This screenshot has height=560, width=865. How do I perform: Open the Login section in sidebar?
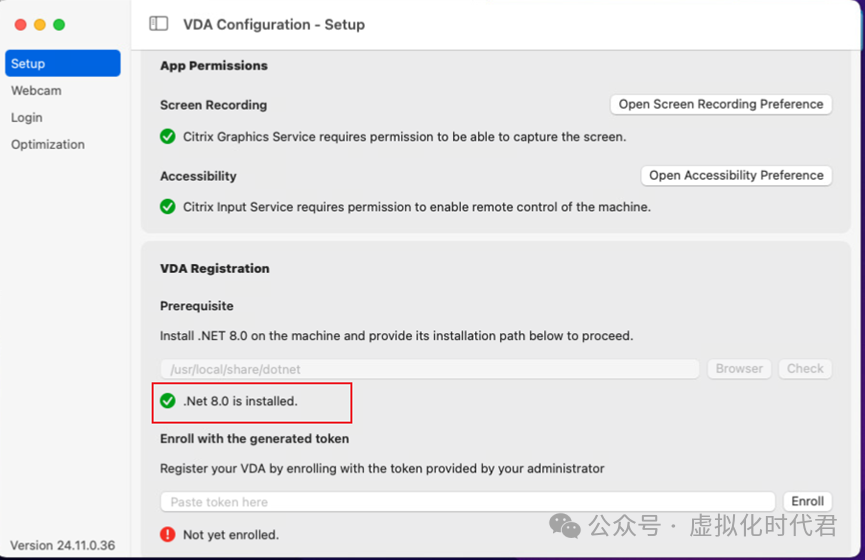(x=27, y=117)
